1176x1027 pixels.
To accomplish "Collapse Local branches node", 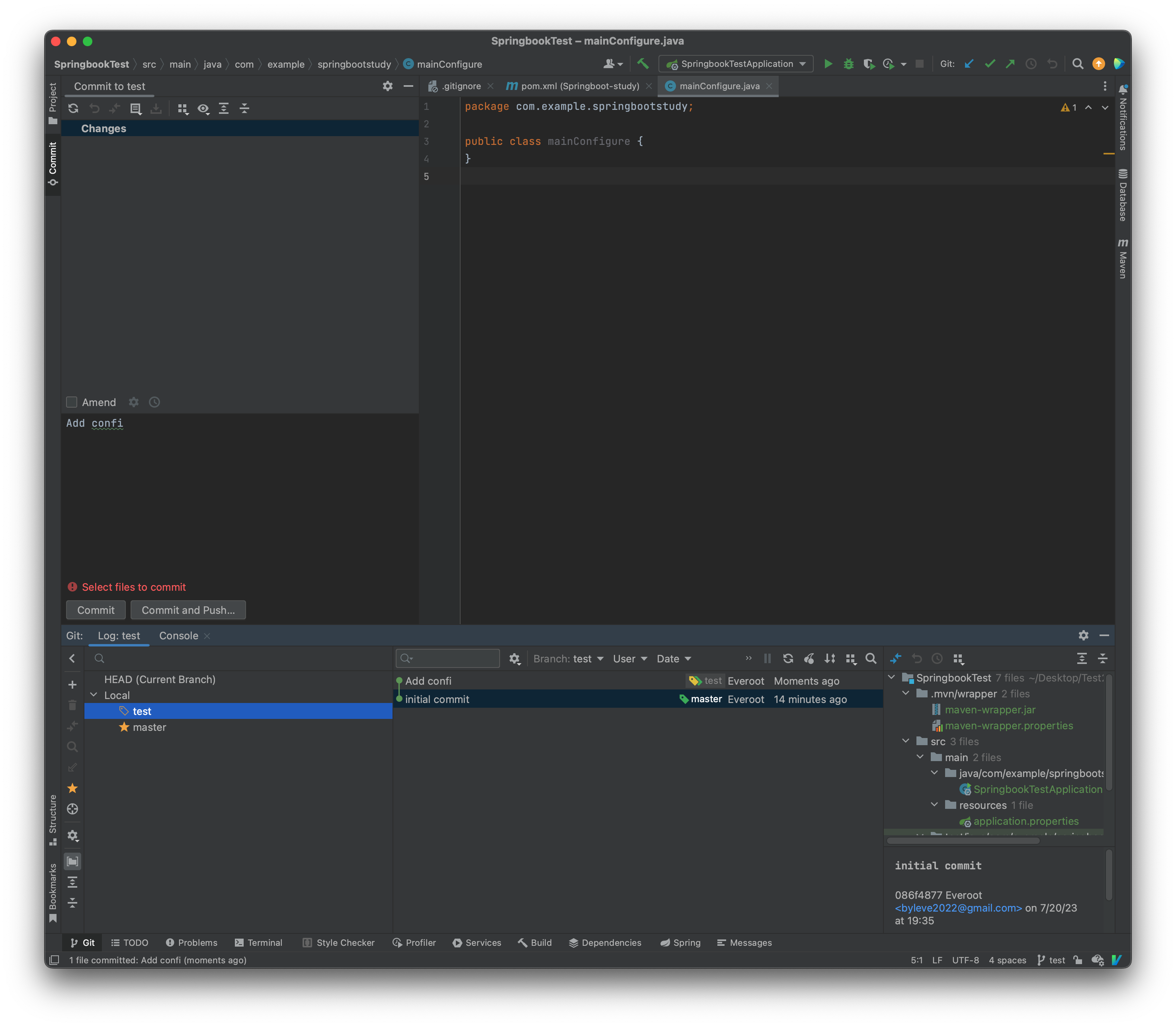I will click(x=94, y=695).
